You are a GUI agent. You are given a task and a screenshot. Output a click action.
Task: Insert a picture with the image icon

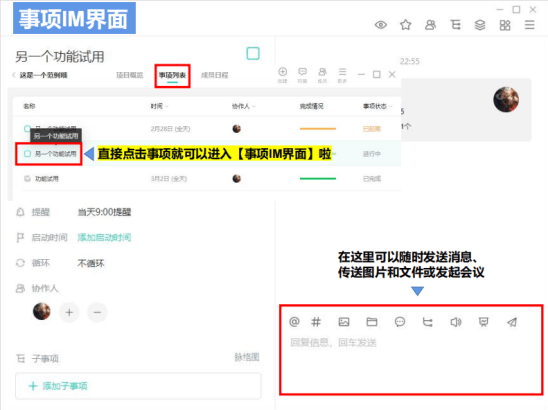tap(344, 322)
